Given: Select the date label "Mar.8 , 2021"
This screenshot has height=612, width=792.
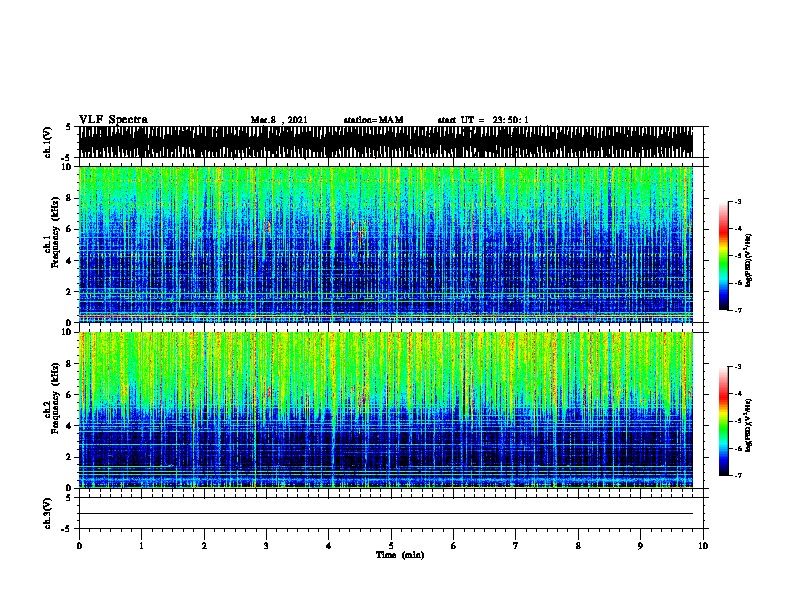Looking at the screenshot, I should (279, 120).
